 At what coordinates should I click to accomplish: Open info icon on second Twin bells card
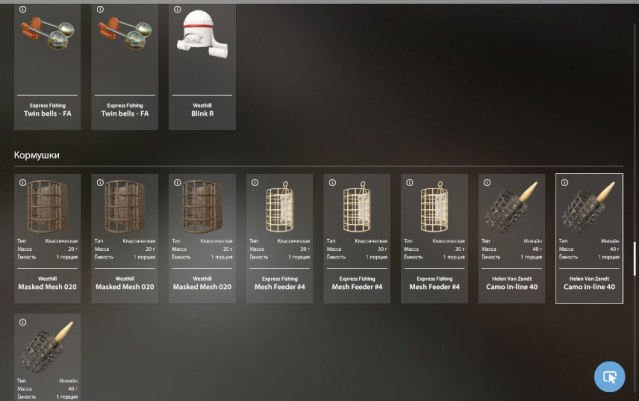[x=100, y=9]
